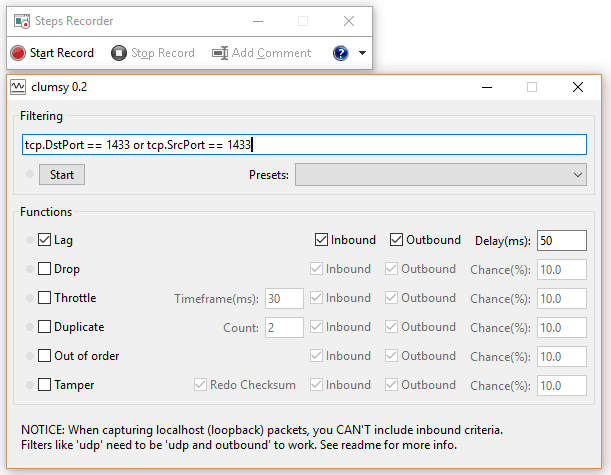Enable the Tamper function checkbox
Screen dimensions: 611x475
point(44,385)
